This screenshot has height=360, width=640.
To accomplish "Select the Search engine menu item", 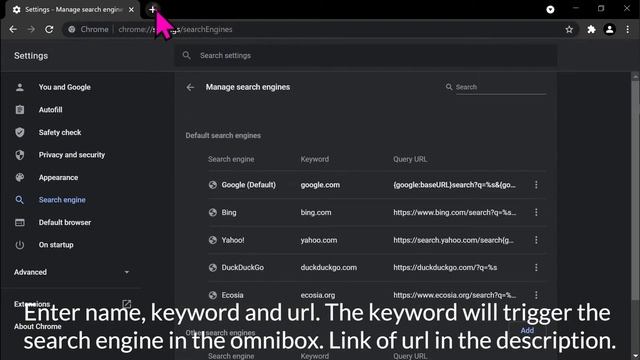I will tap(62, 200).
